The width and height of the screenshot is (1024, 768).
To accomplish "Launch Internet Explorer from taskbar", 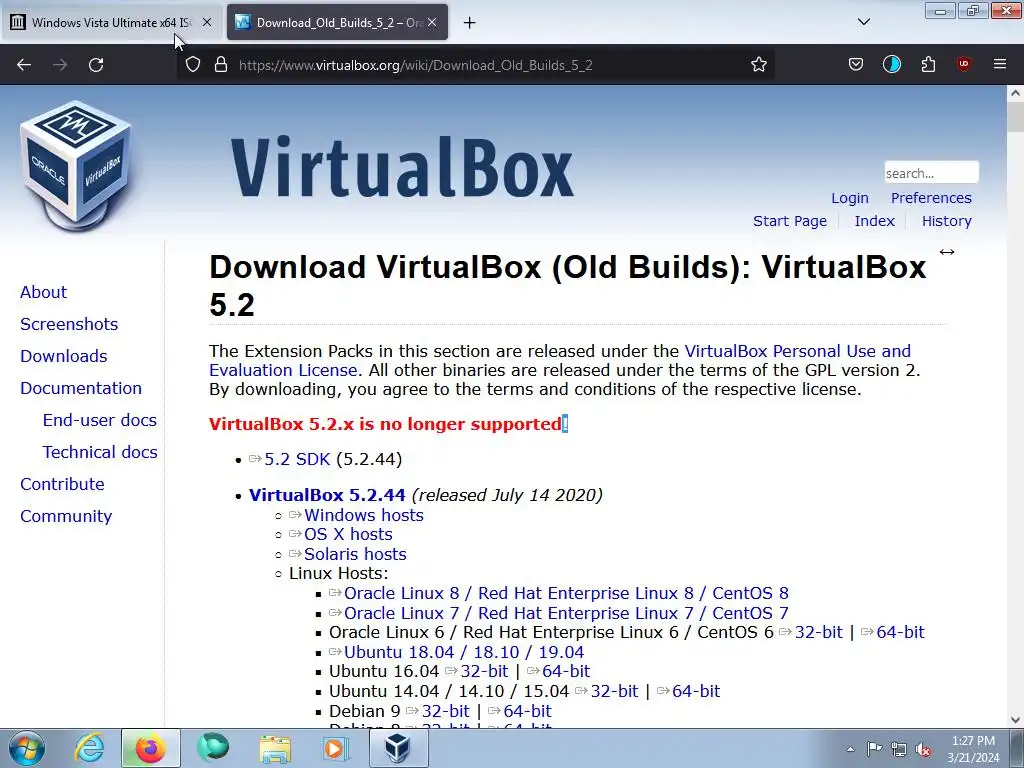I will 89,748.
